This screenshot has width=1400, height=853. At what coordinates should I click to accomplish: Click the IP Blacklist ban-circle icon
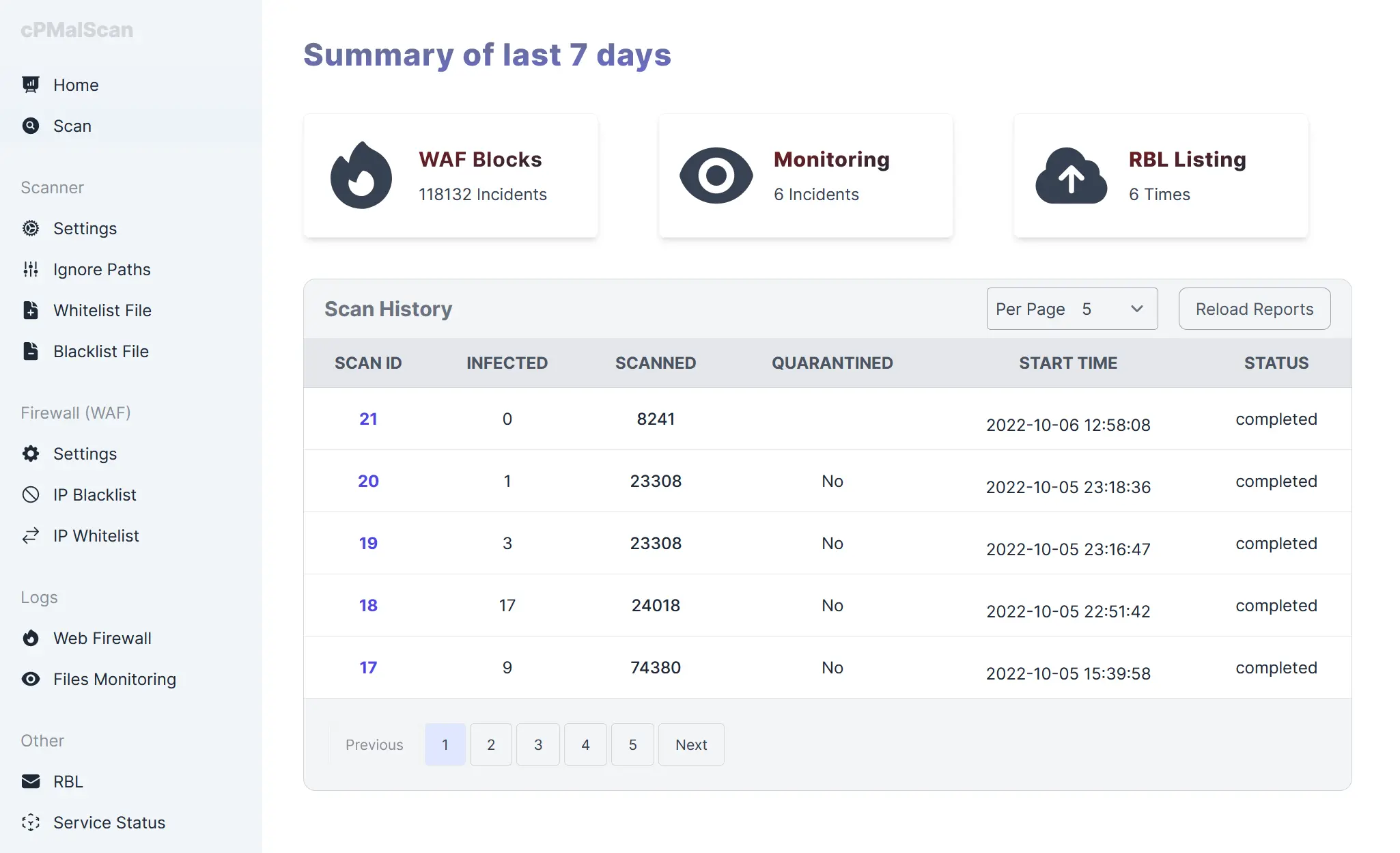point(31,494)
